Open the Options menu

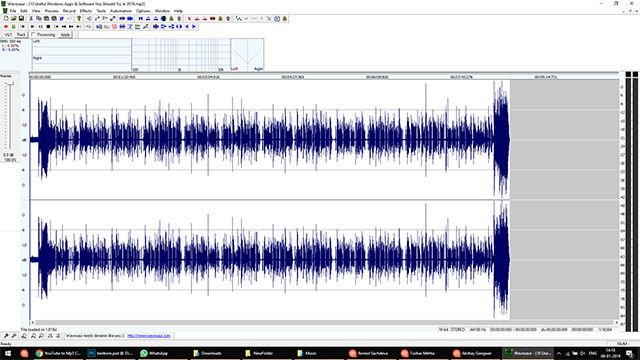pos(143,11)
